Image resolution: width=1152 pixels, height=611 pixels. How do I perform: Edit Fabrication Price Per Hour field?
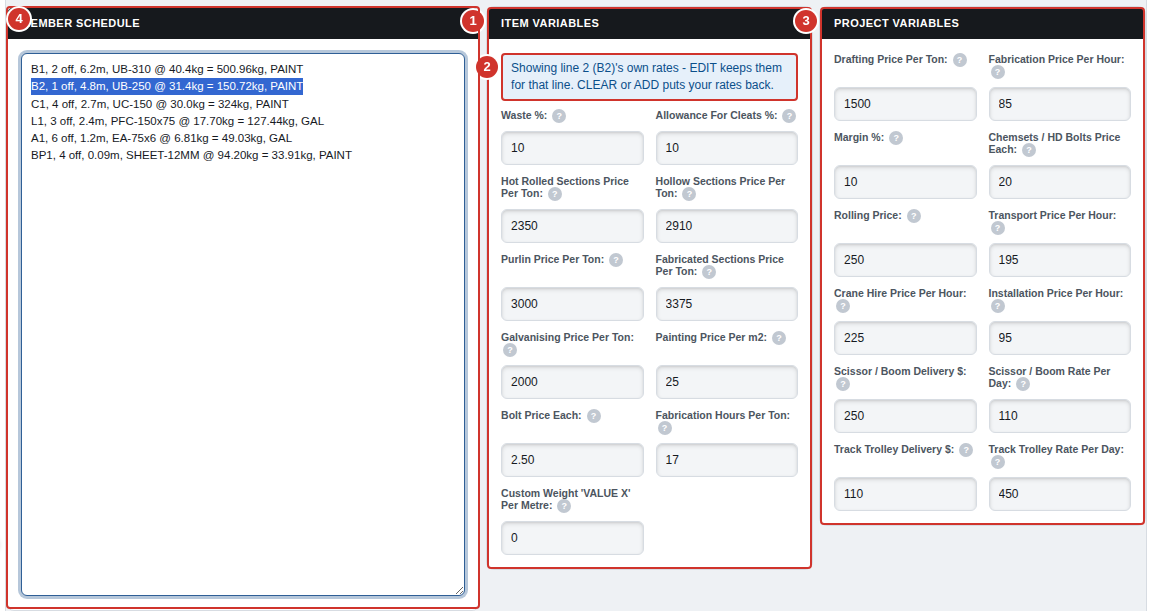(1059, 104)
